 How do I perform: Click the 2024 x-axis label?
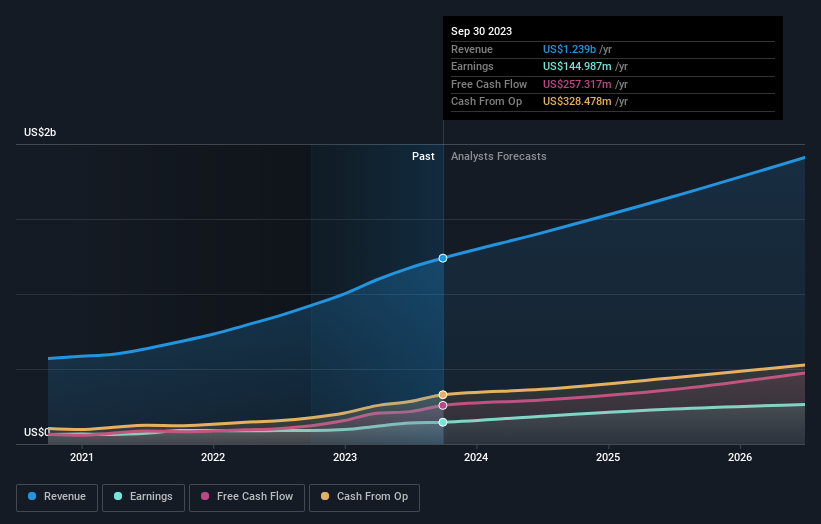pos(476,458)
